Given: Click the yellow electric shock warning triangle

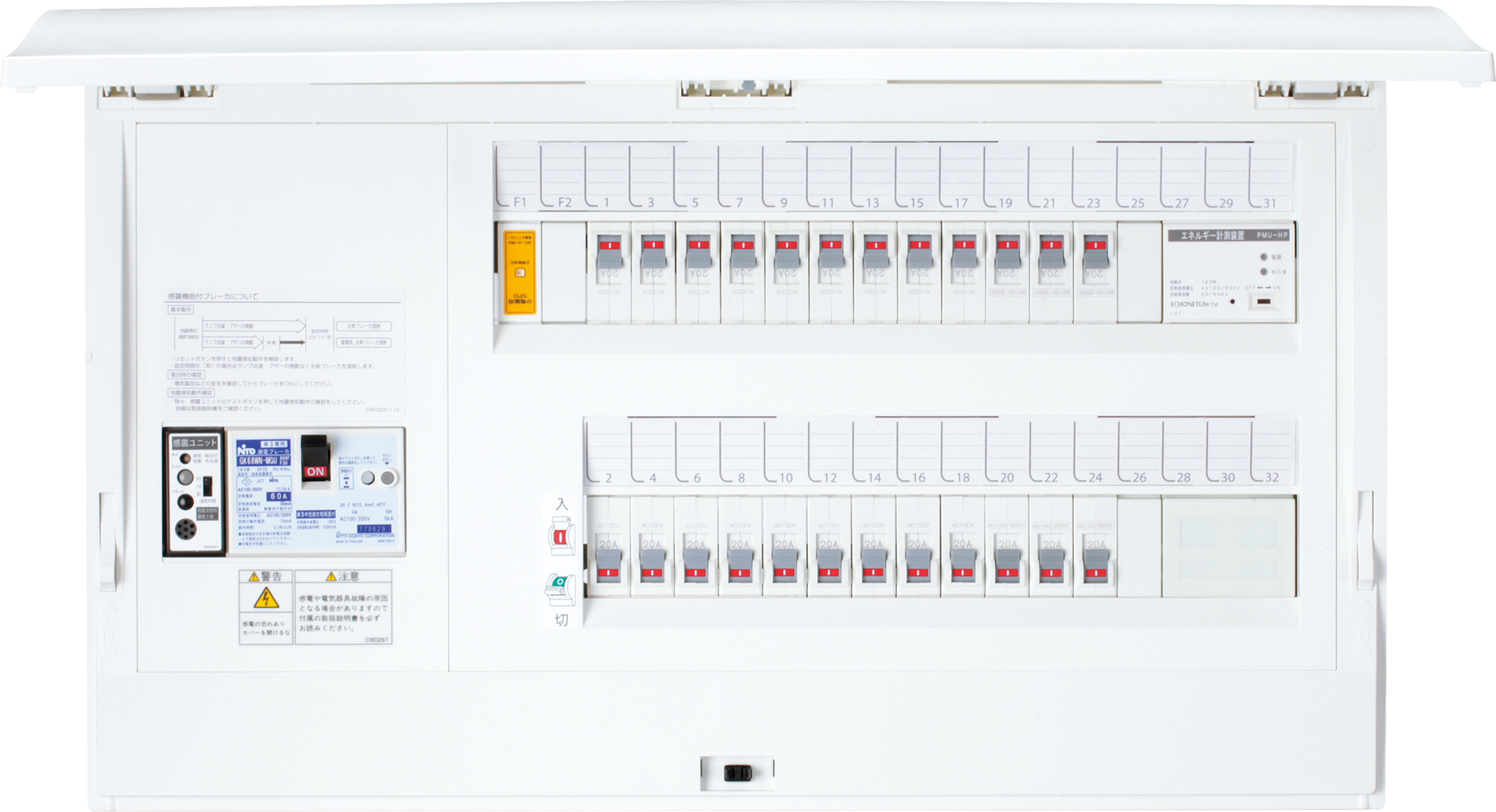Looking at the screenshot, I should (x=266, y=598).
